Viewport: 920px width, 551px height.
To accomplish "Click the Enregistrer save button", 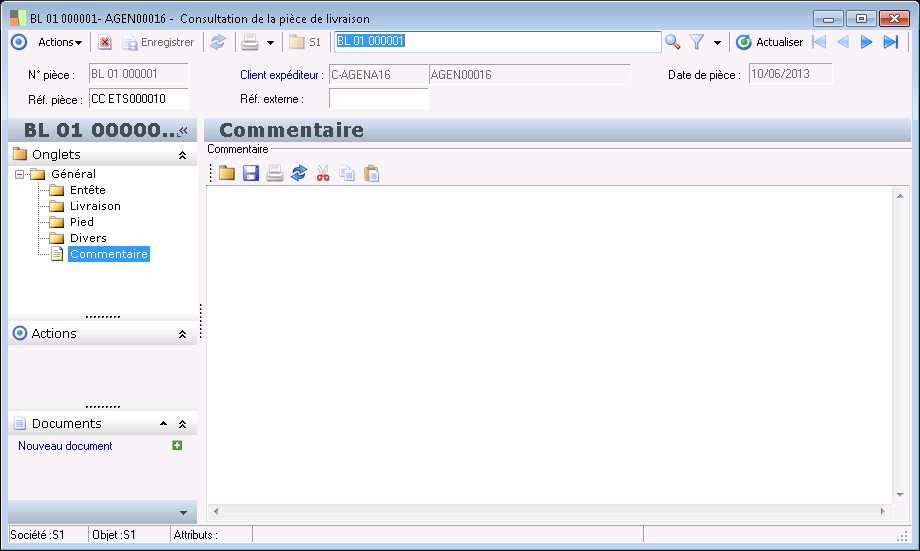I will tap(158, 42).
